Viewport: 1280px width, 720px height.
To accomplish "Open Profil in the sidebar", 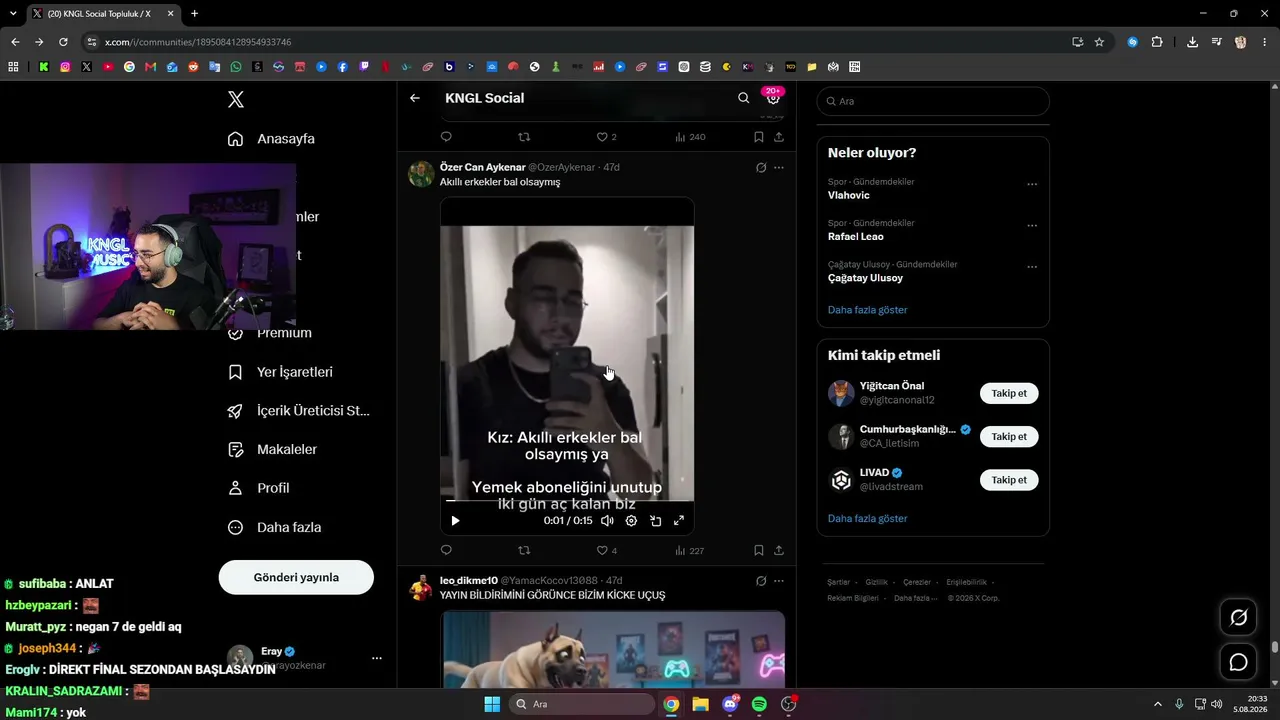I will [259, 488].
